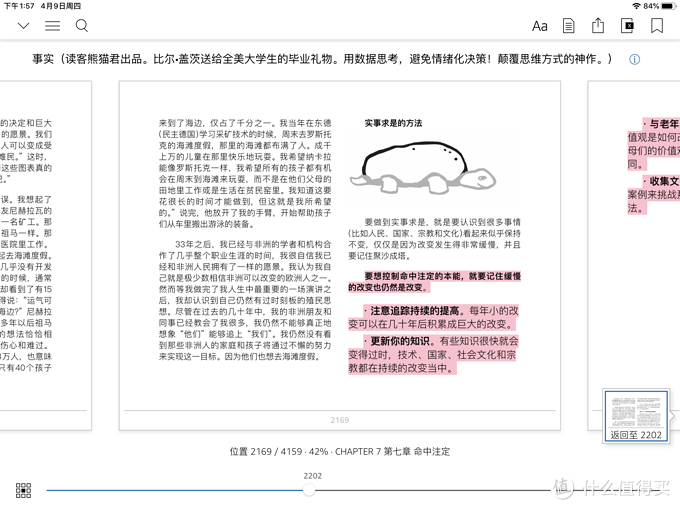Tap the page position slider knob
The width and height of the screenshot is (680, 510).
click(309, 490)
